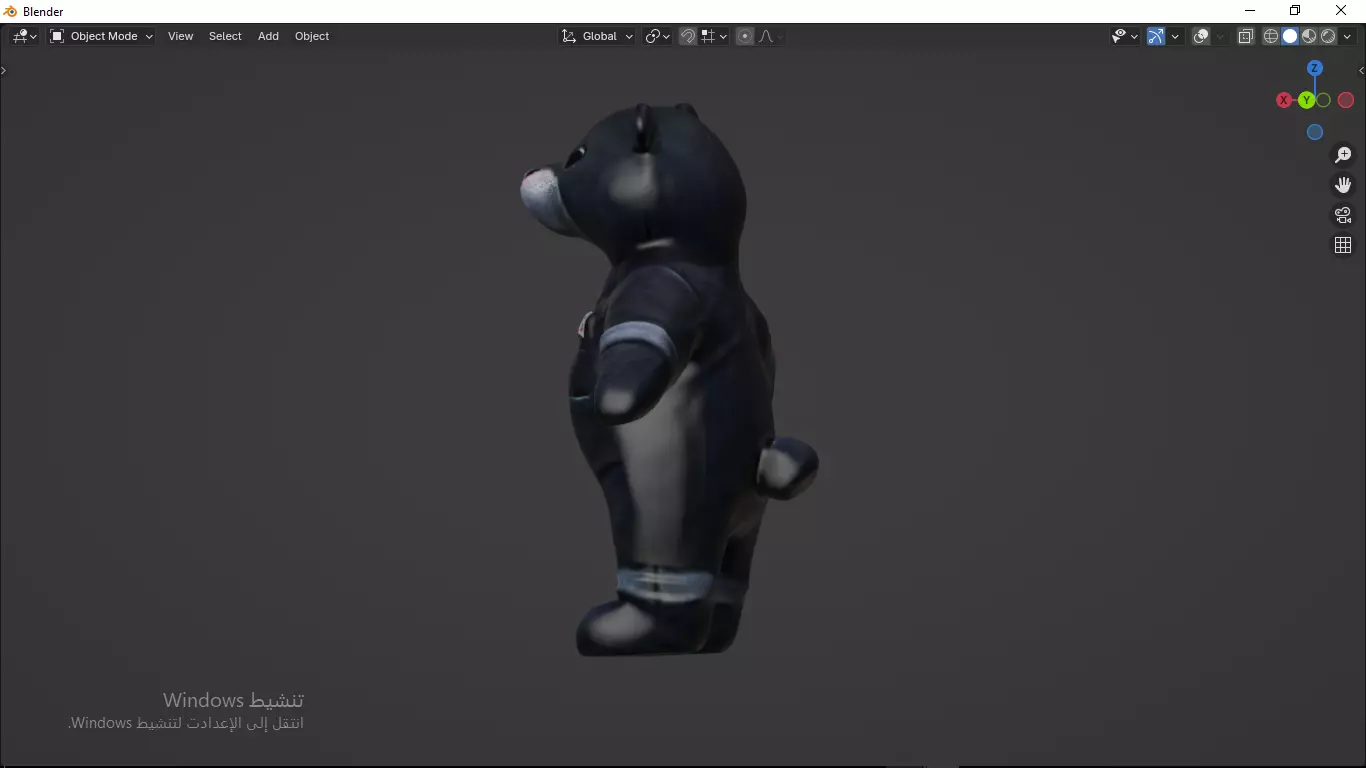Click the pan hand viewport icon

[1343, 185]
